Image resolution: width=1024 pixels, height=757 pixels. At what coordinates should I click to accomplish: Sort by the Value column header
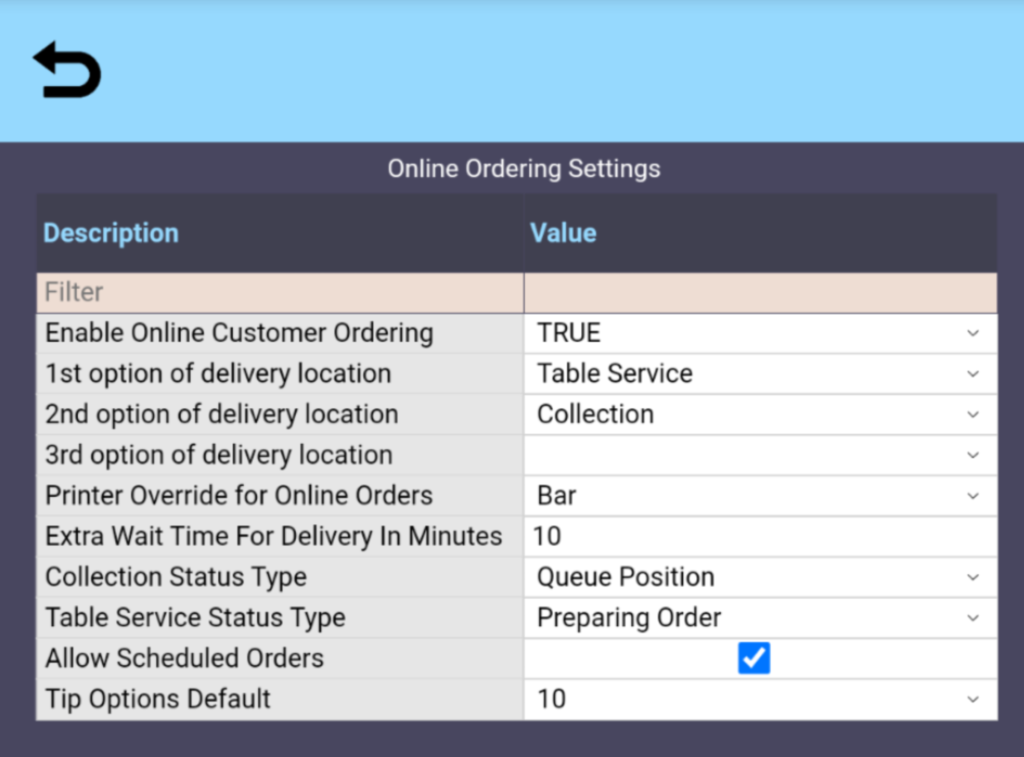(x=563, y=233)
